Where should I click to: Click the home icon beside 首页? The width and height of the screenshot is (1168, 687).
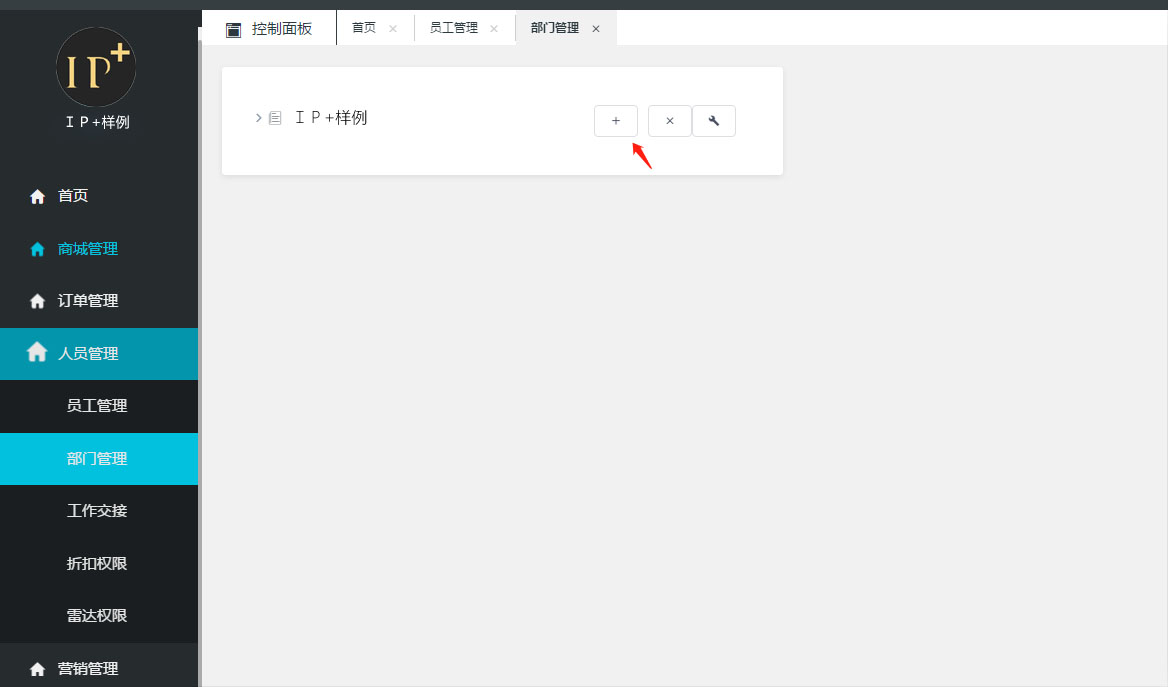[x=38, y=197]
